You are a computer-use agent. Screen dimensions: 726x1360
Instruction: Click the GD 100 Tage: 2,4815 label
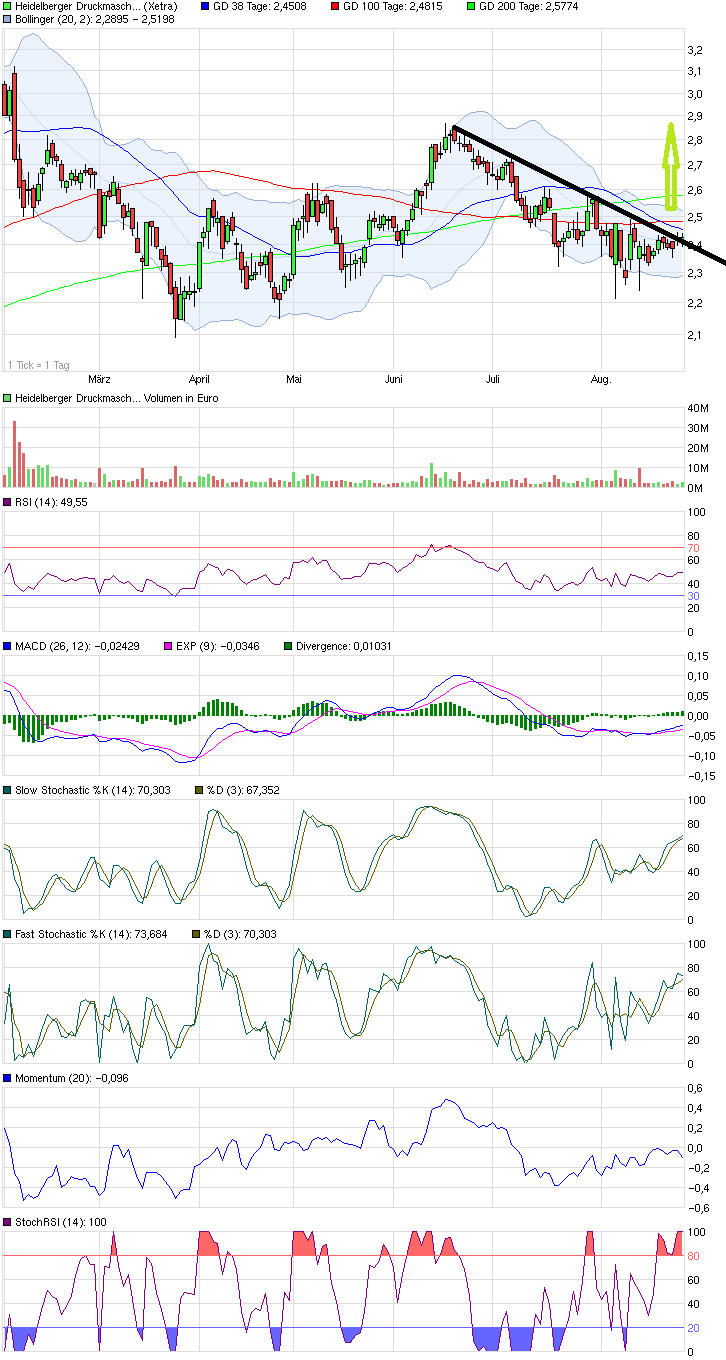pyautogui.click(x=392, y=6)
